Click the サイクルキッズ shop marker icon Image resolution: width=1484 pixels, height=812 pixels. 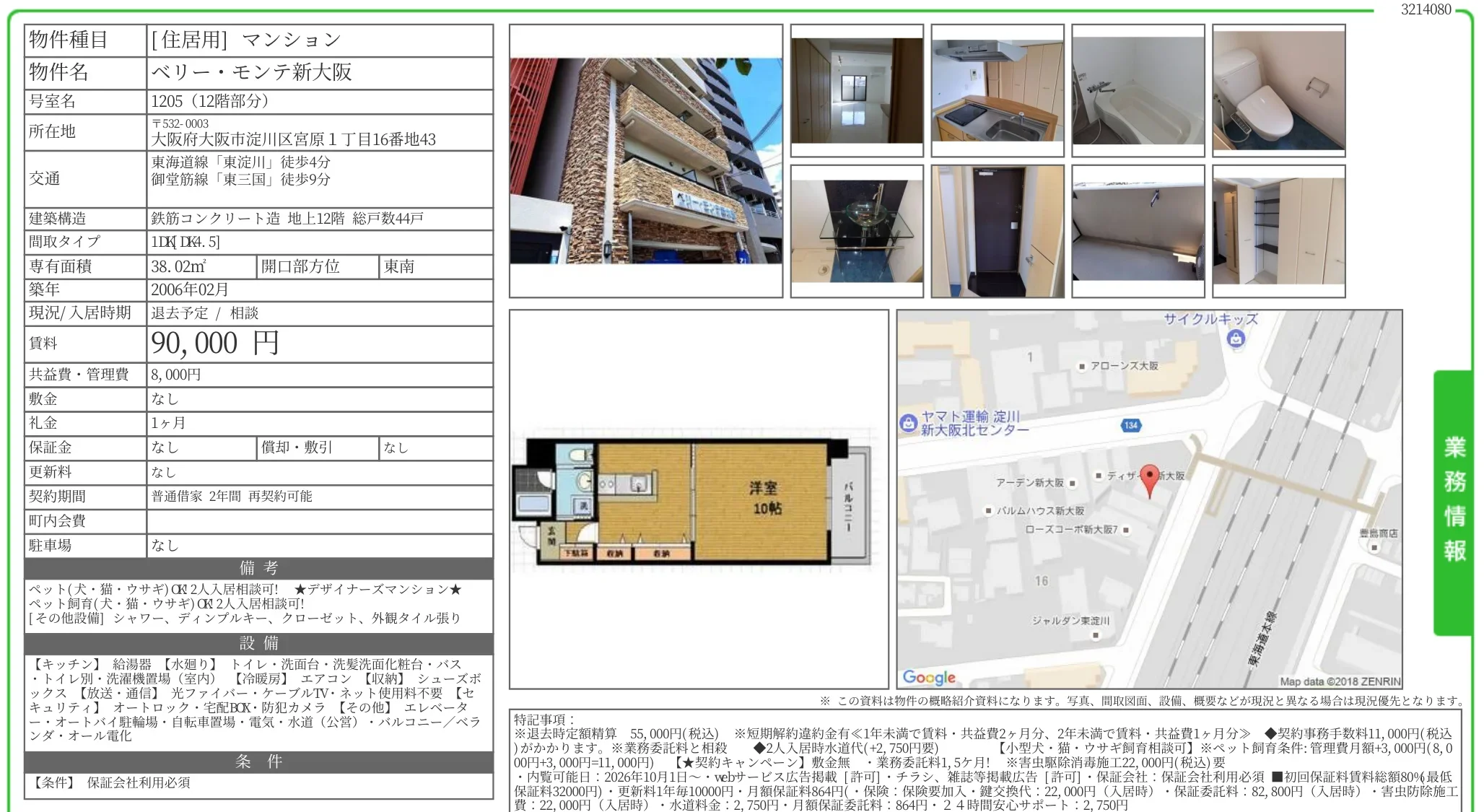1236,338
